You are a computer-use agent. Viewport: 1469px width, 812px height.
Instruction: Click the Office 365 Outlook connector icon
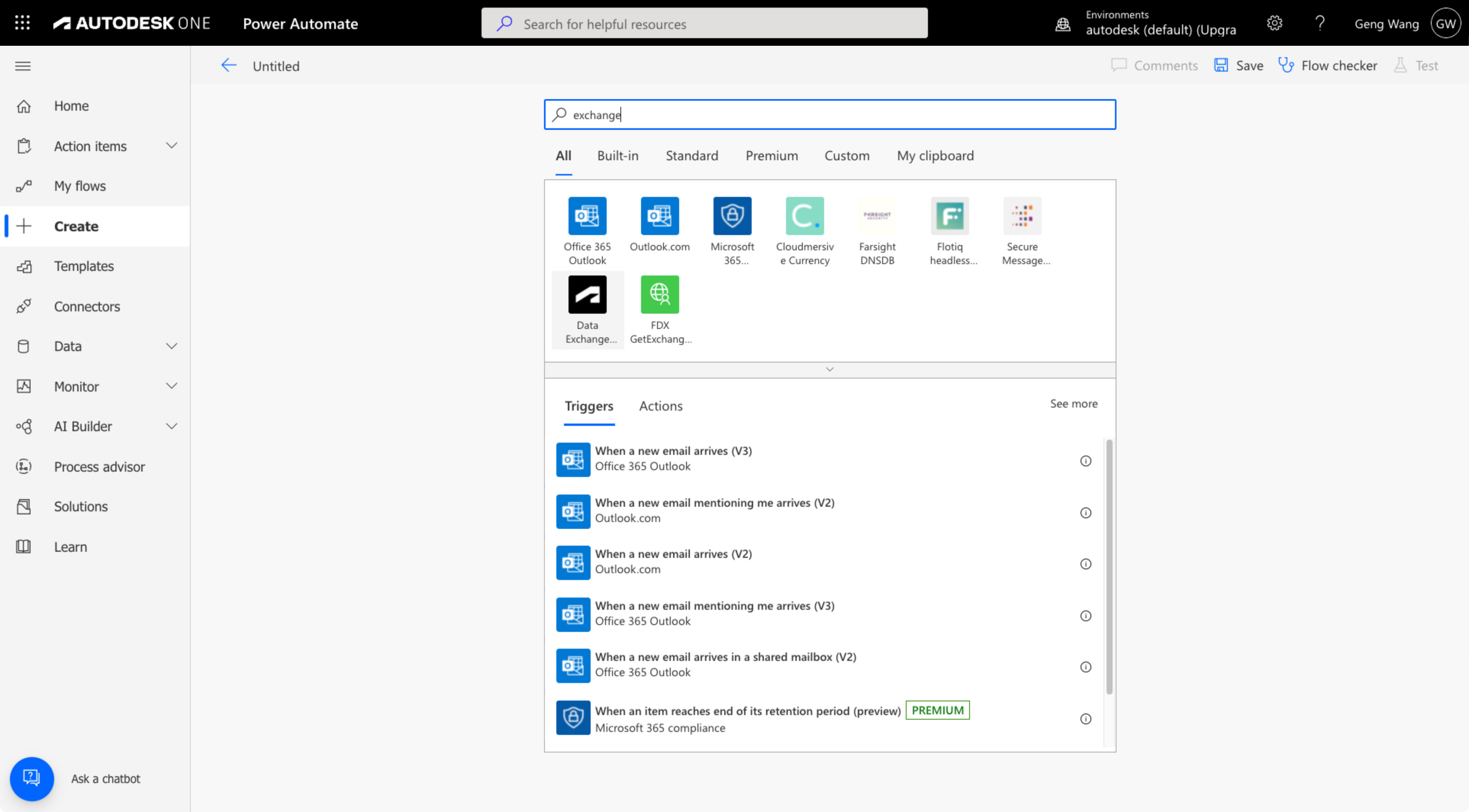pos(587,216)
